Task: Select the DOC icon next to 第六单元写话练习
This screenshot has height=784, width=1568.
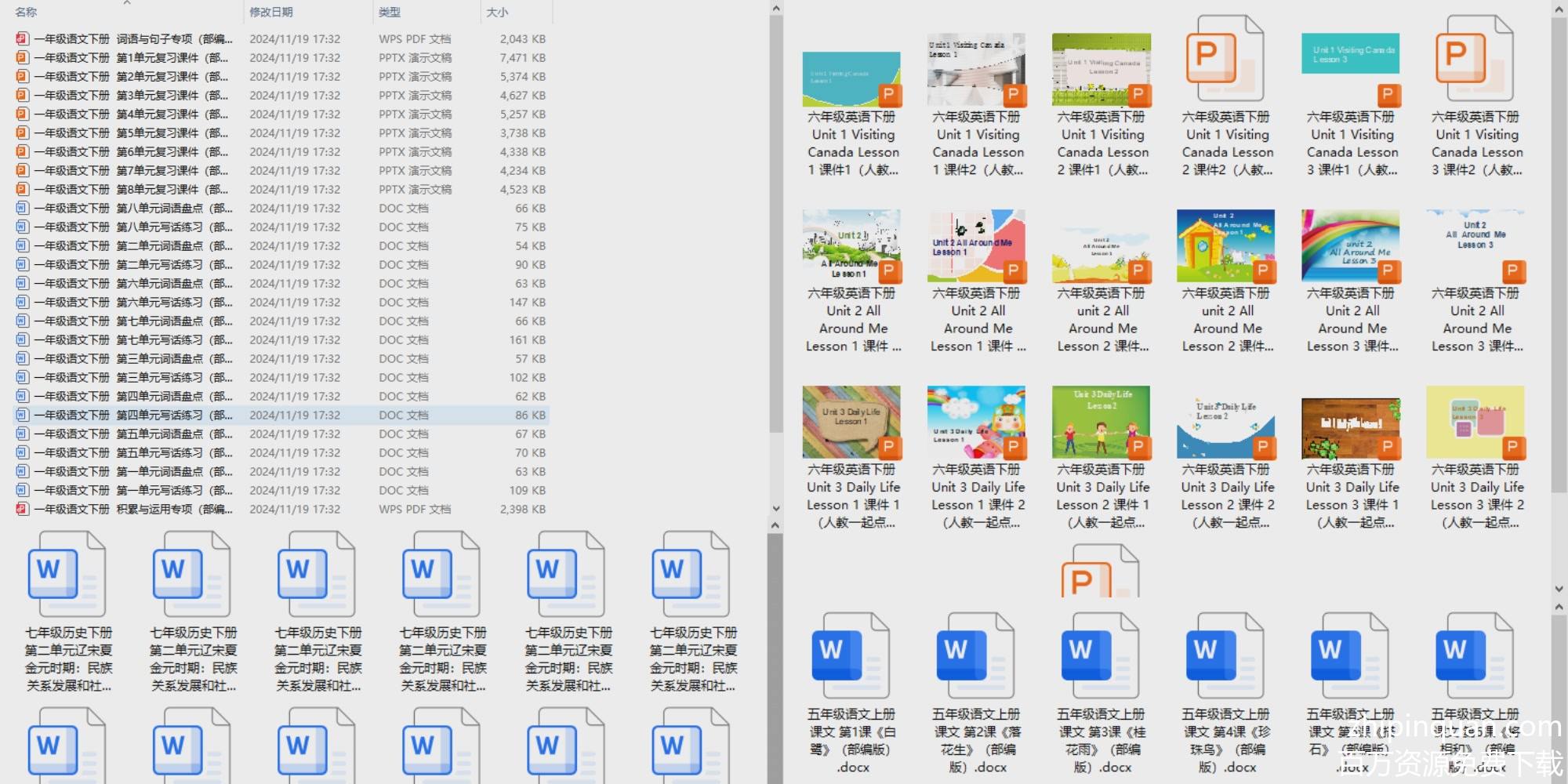Action: 22,302
